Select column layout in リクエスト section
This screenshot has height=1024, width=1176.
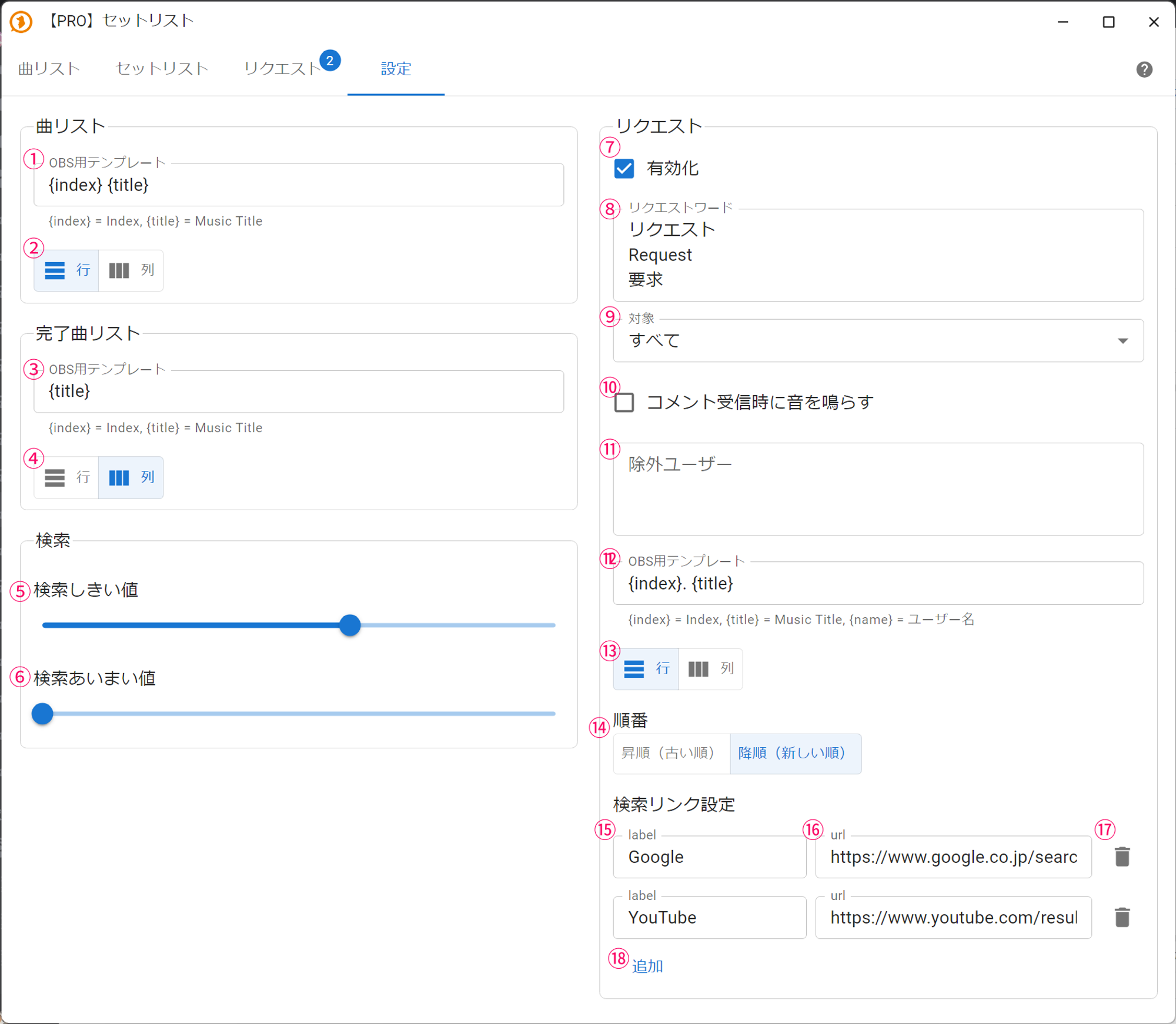coord(710,669)
